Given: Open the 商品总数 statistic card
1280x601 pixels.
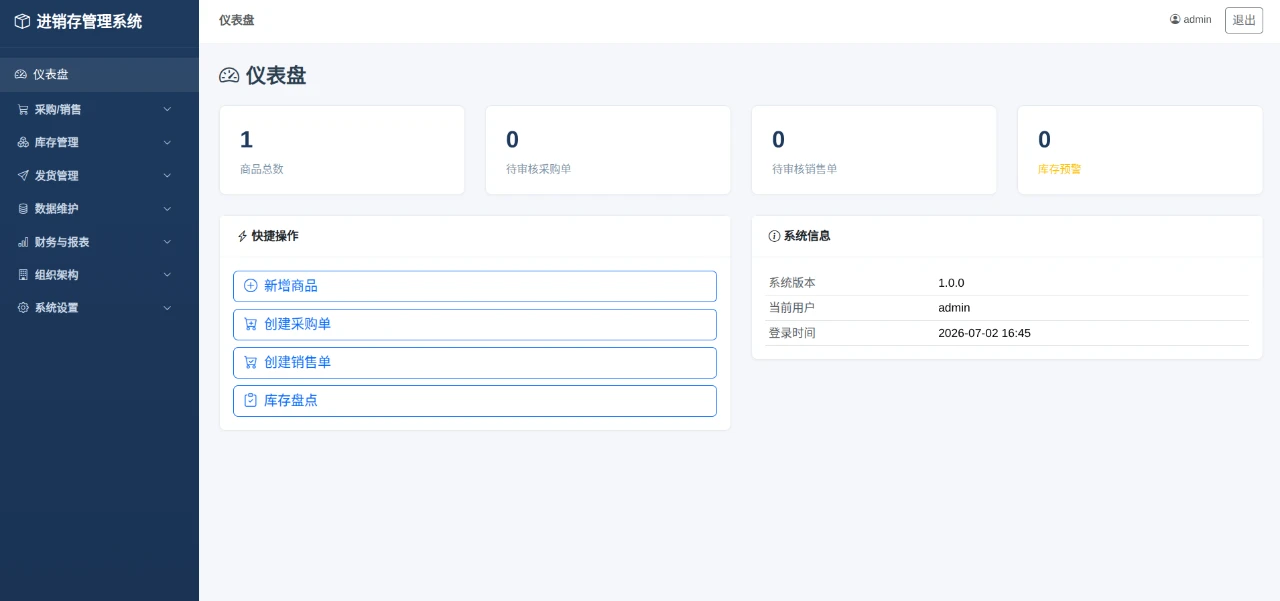Looking at the screenshot, I should 342,150.
